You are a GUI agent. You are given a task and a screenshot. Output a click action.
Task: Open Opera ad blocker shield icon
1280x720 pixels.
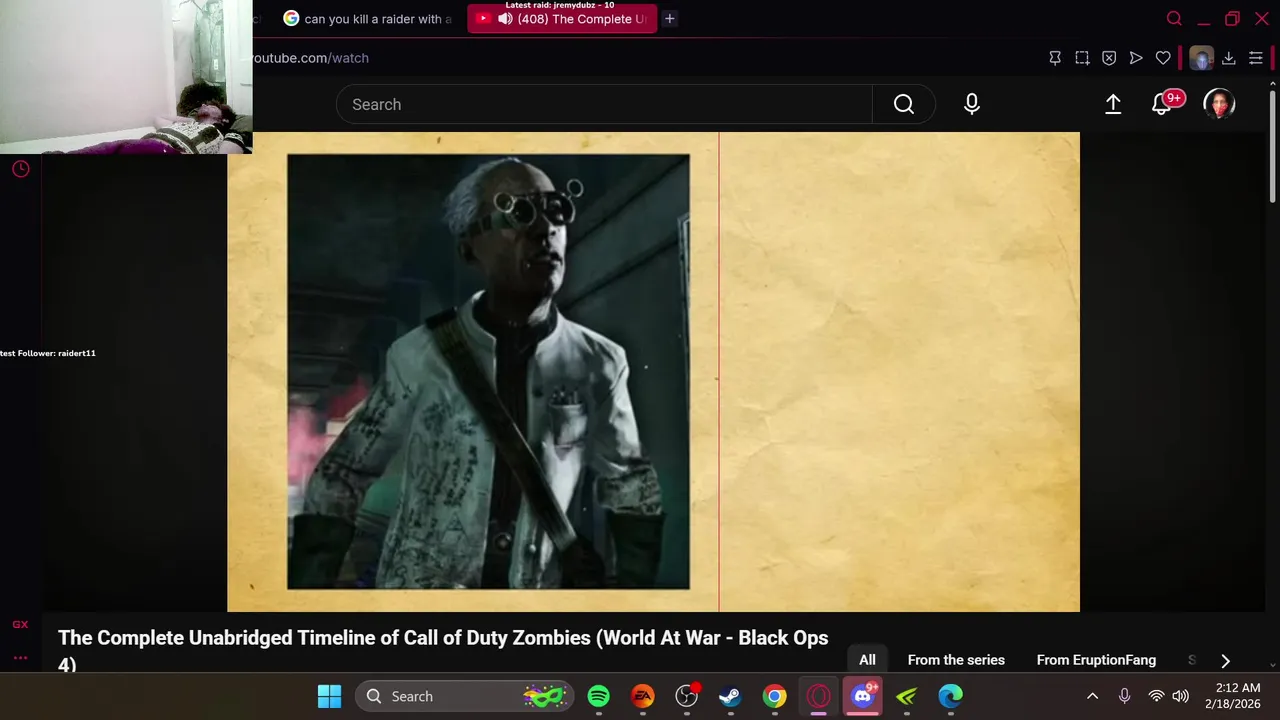(x=1109, y=58)
